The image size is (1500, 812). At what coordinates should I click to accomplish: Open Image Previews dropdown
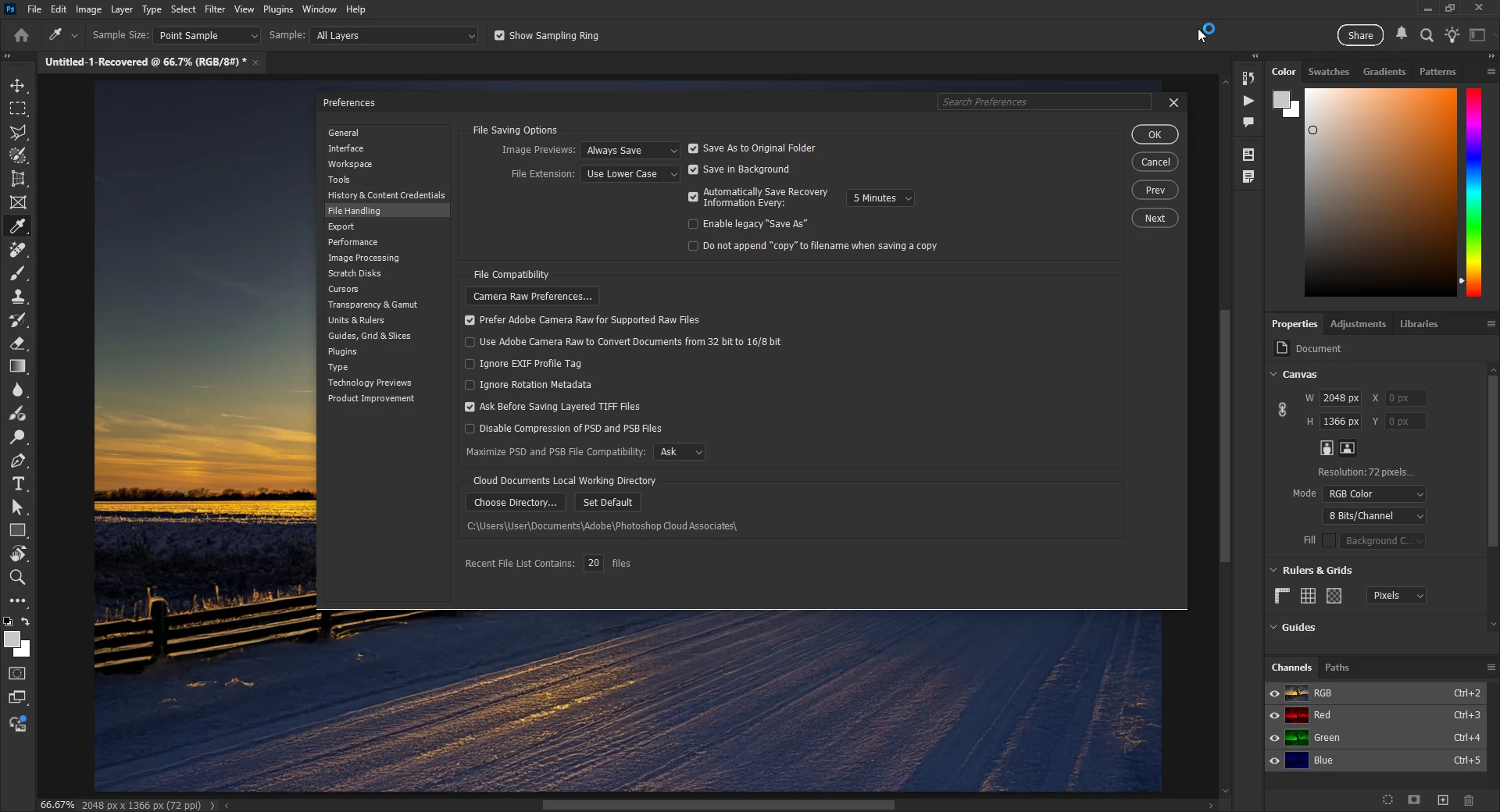click(x=630, y=151)
